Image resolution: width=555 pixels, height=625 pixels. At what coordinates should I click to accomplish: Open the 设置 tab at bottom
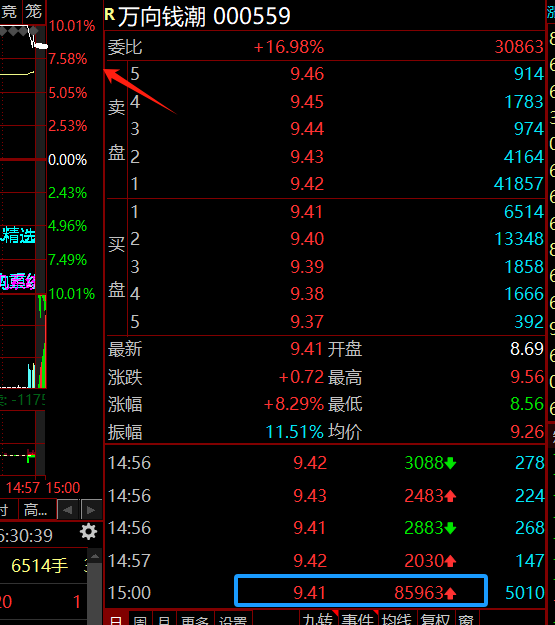tap(233, 620)
